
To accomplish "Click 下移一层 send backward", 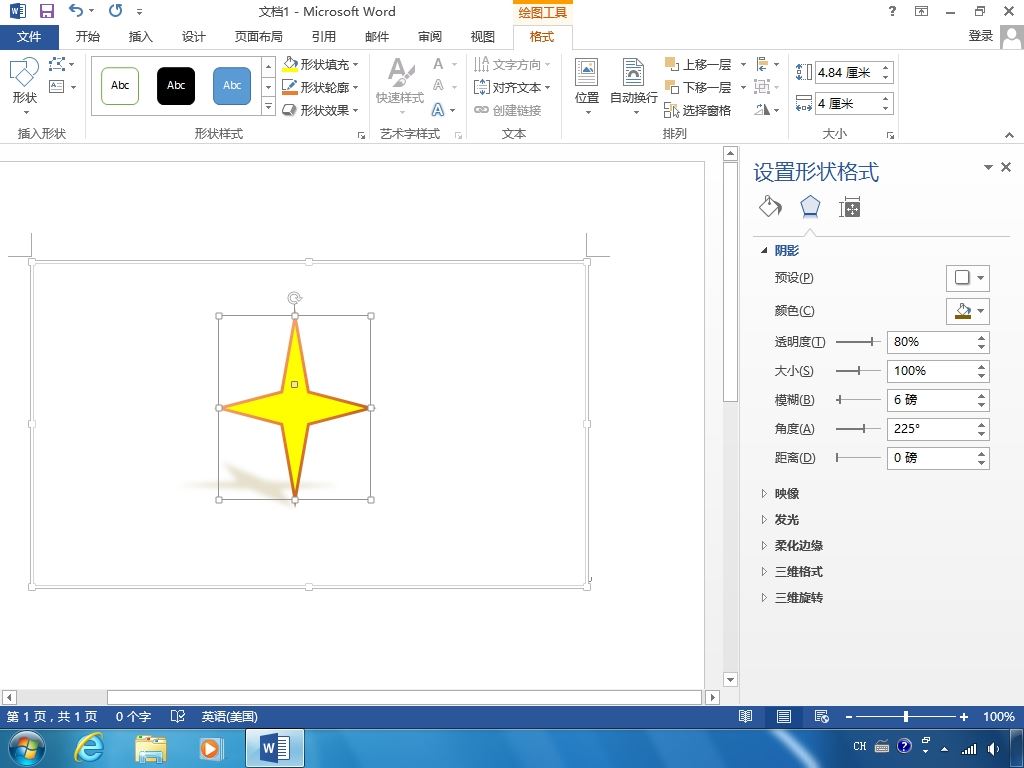I will click(x=699, y=87).
